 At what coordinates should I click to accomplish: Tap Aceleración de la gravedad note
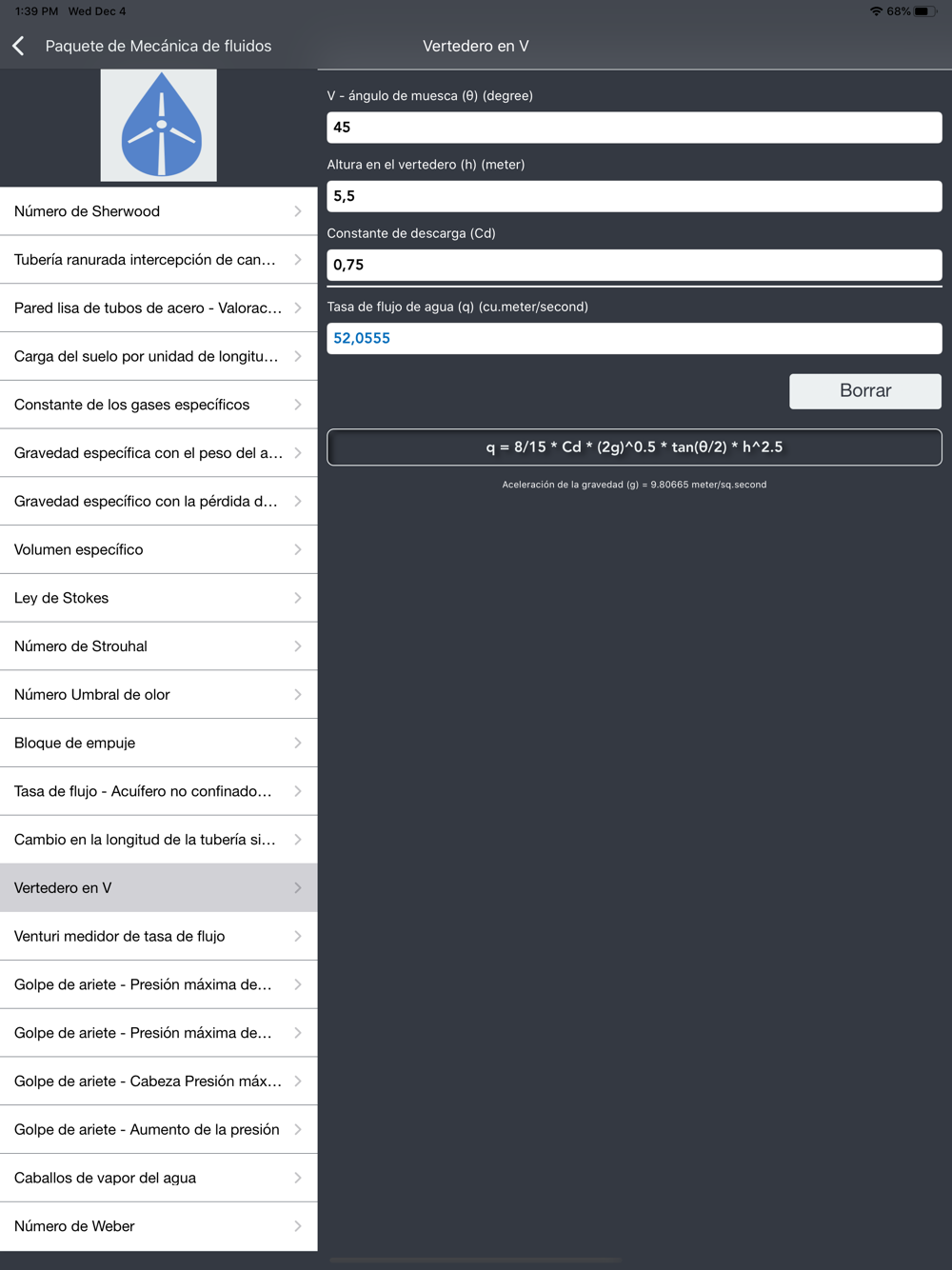pos(634,485)
